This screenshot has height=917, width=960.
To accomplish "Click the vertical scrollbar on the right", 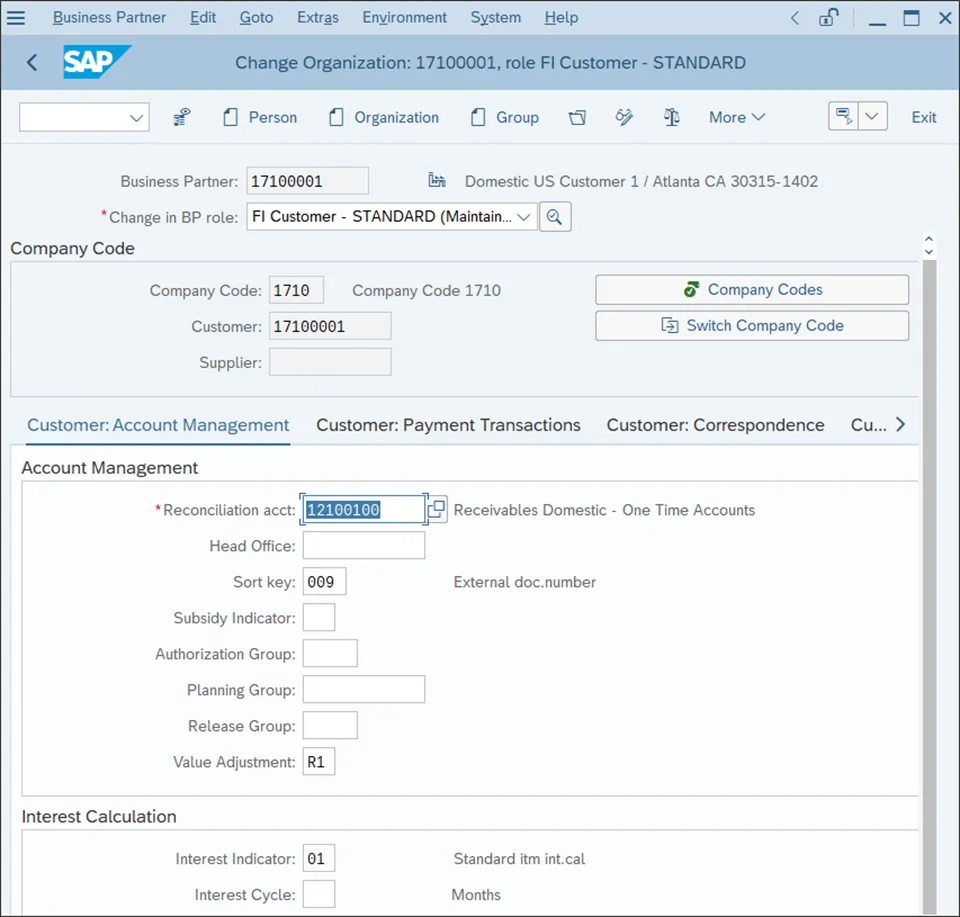I will coord(929,580).
